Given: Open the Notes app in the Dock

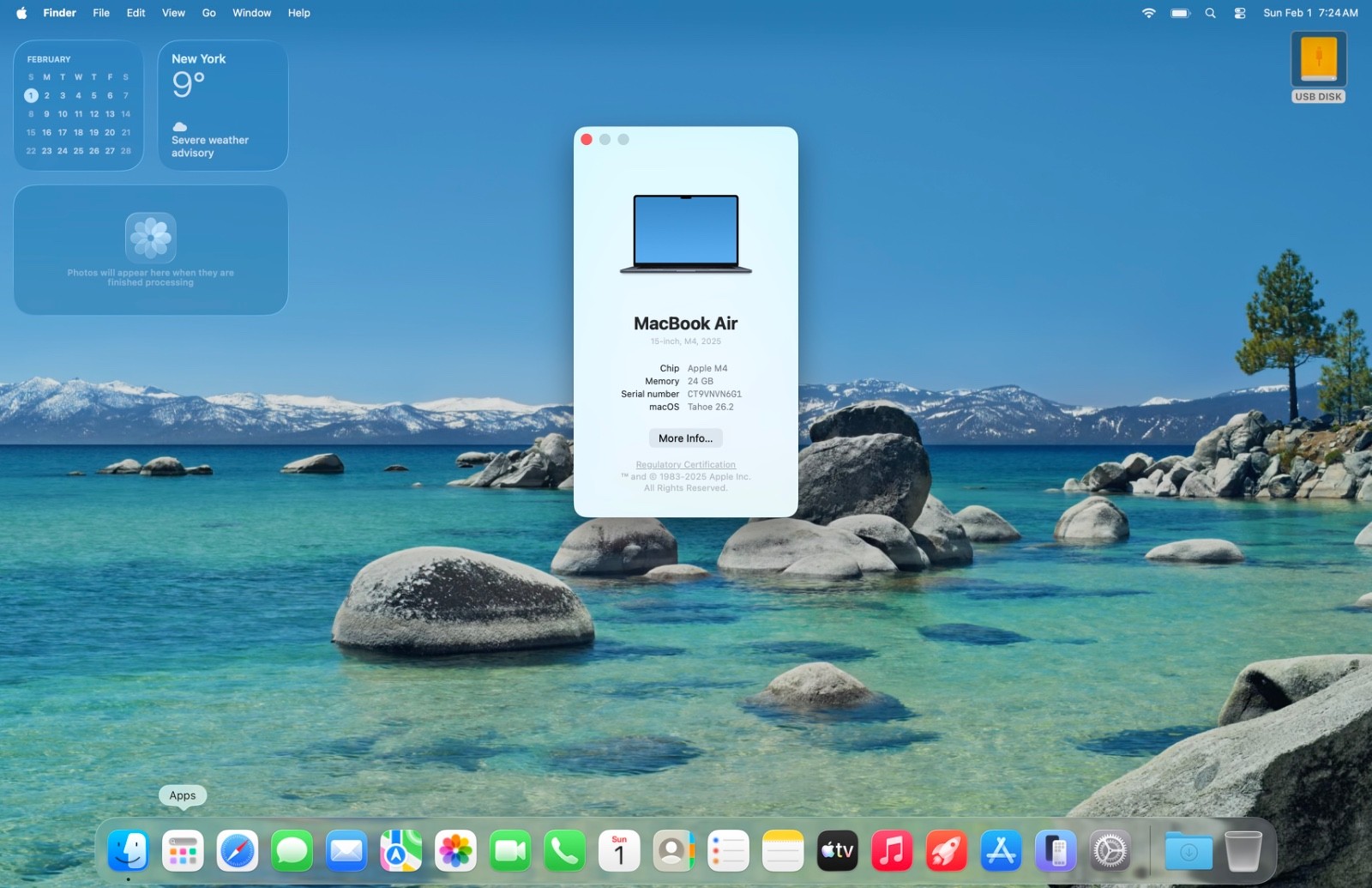Looking at the screenshot, I should (783, 851).
